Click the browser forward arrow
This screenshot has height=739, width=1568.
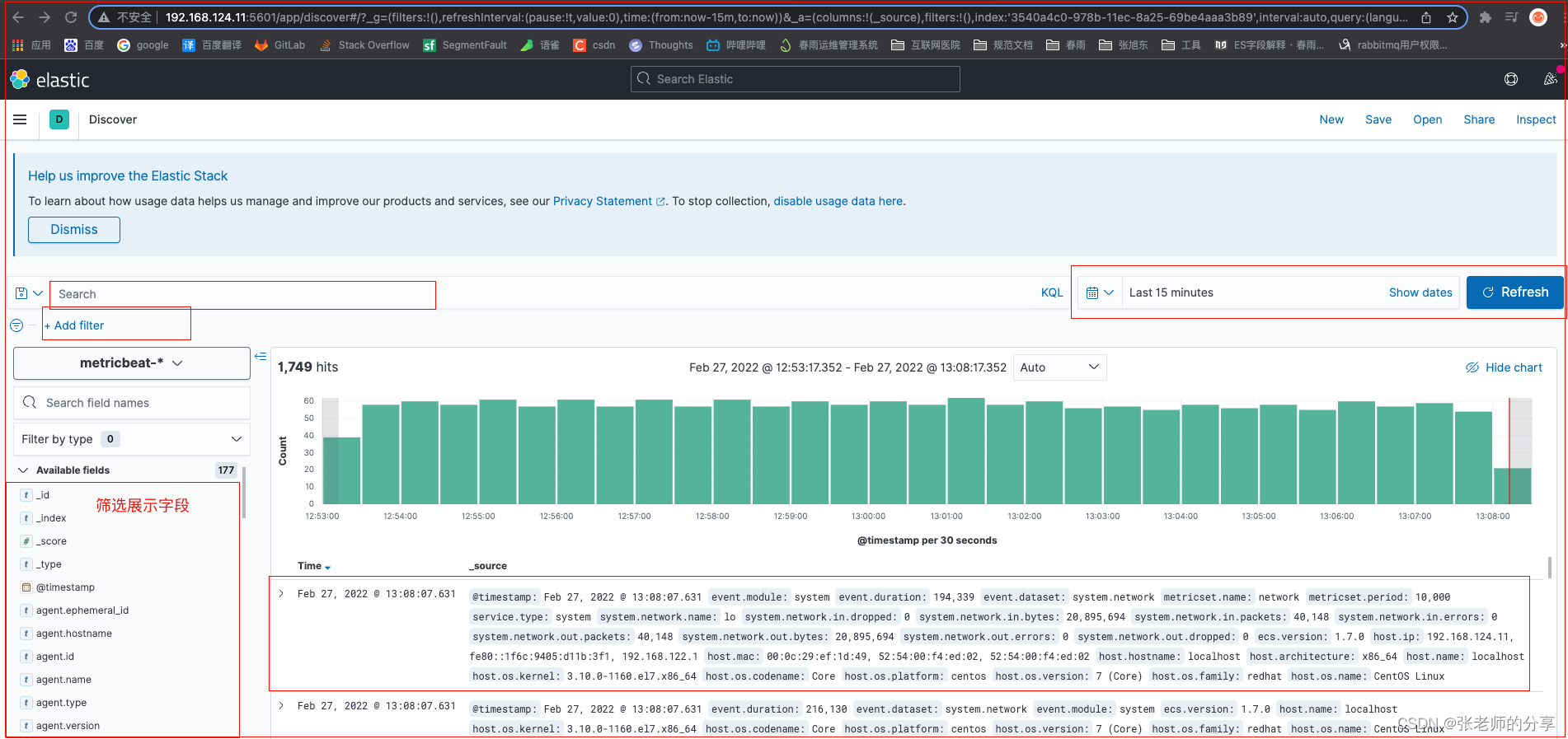(x=45, y=17)
